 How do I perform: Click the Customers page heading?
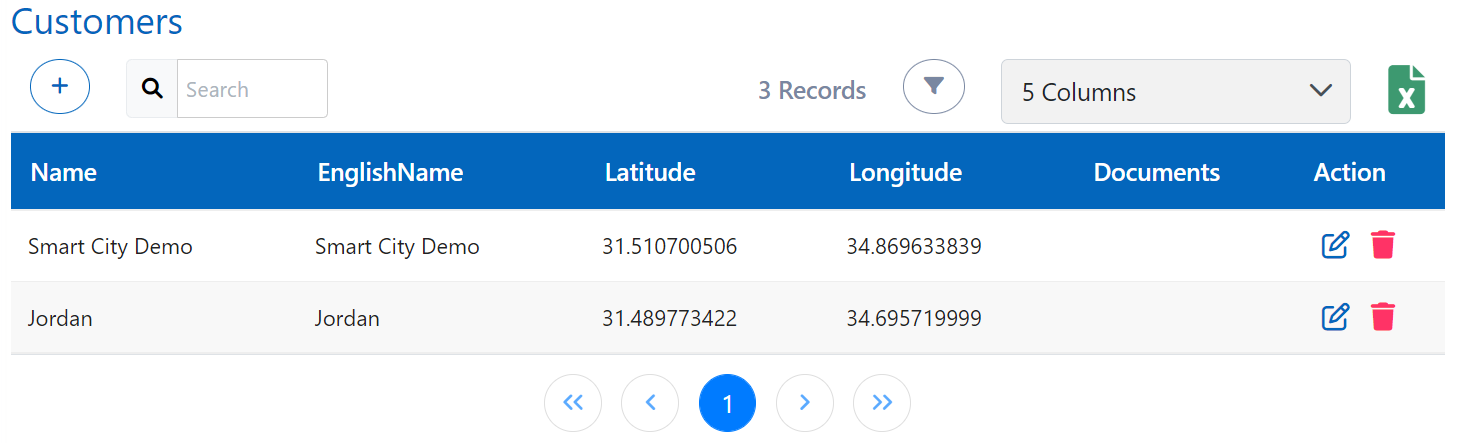[x=97, y=21]
